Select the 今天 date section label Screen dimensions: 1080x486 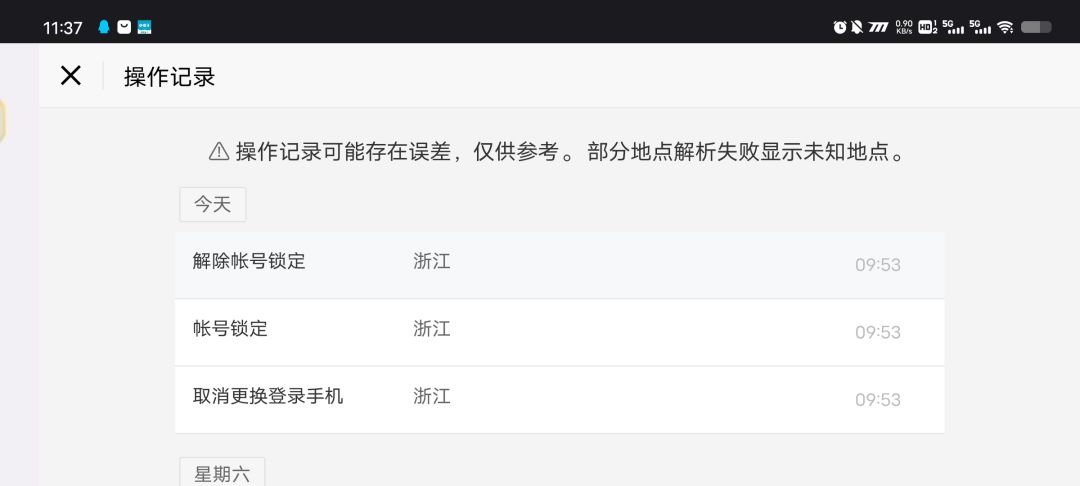pyautogui.click(x=212, y=204)
